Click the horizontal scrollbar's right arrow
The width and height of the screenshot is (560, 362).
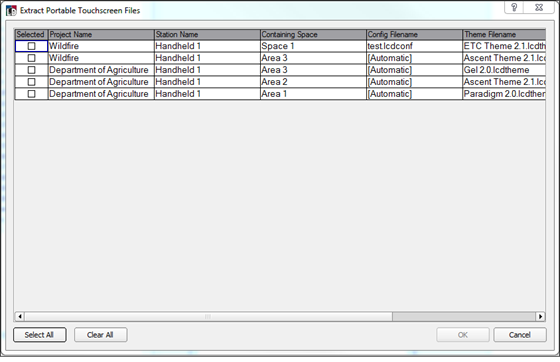(x=540, y=316)
